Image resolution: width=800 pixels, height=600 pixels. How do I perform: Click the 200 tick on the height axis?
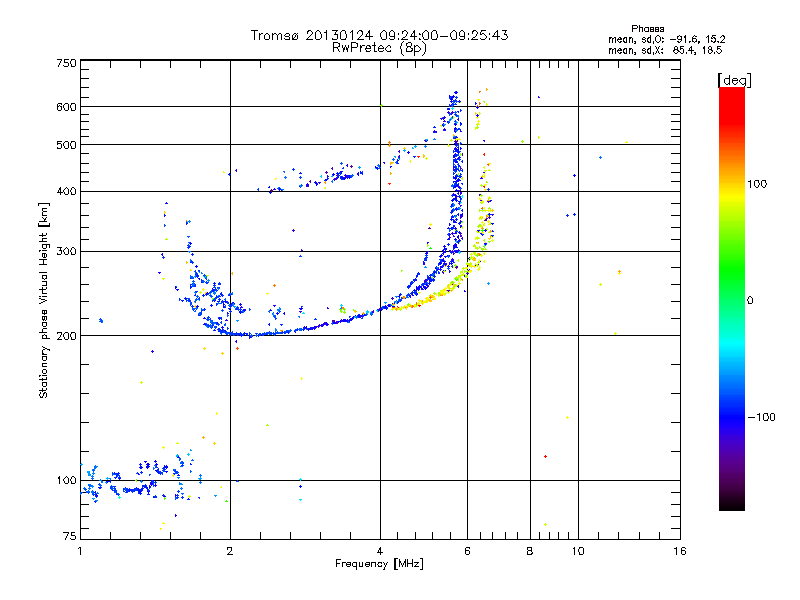pyautogui.click(x=66, y=336)
